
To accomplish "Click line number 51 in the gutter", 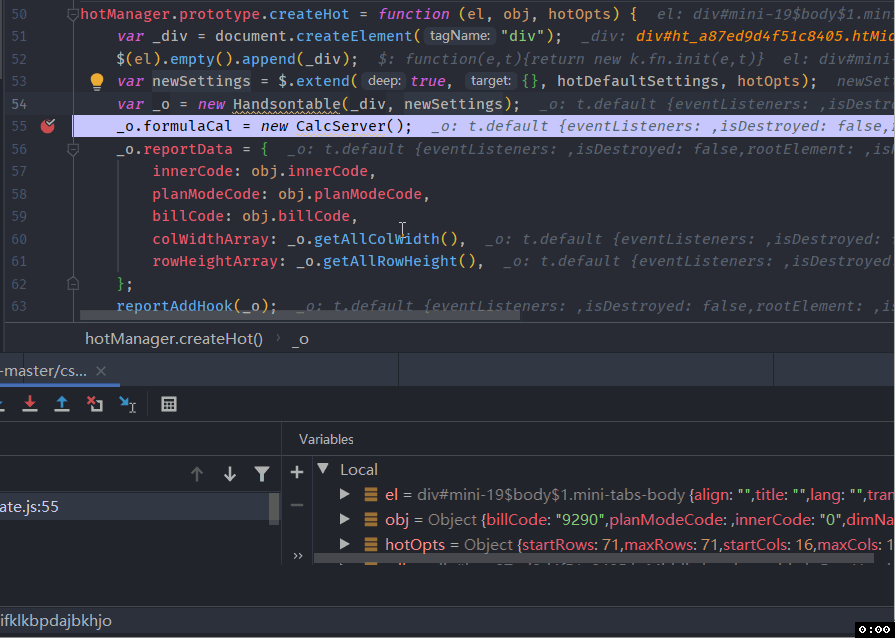I will 19,37.
